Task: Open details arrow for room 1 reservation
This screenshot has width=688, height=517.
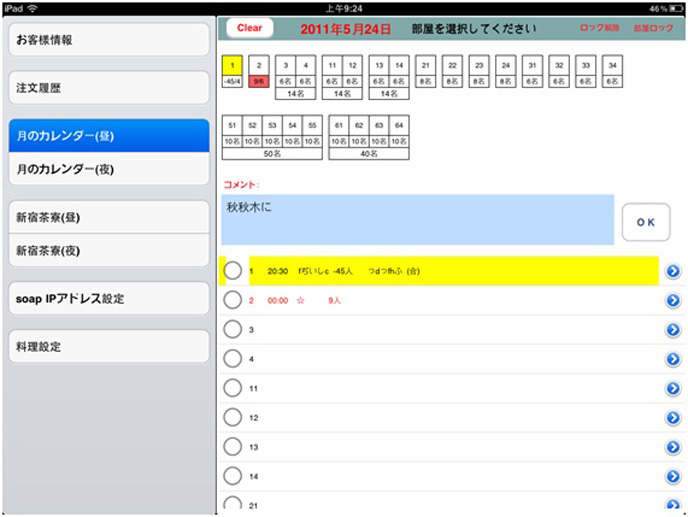Action: (673, 271)
